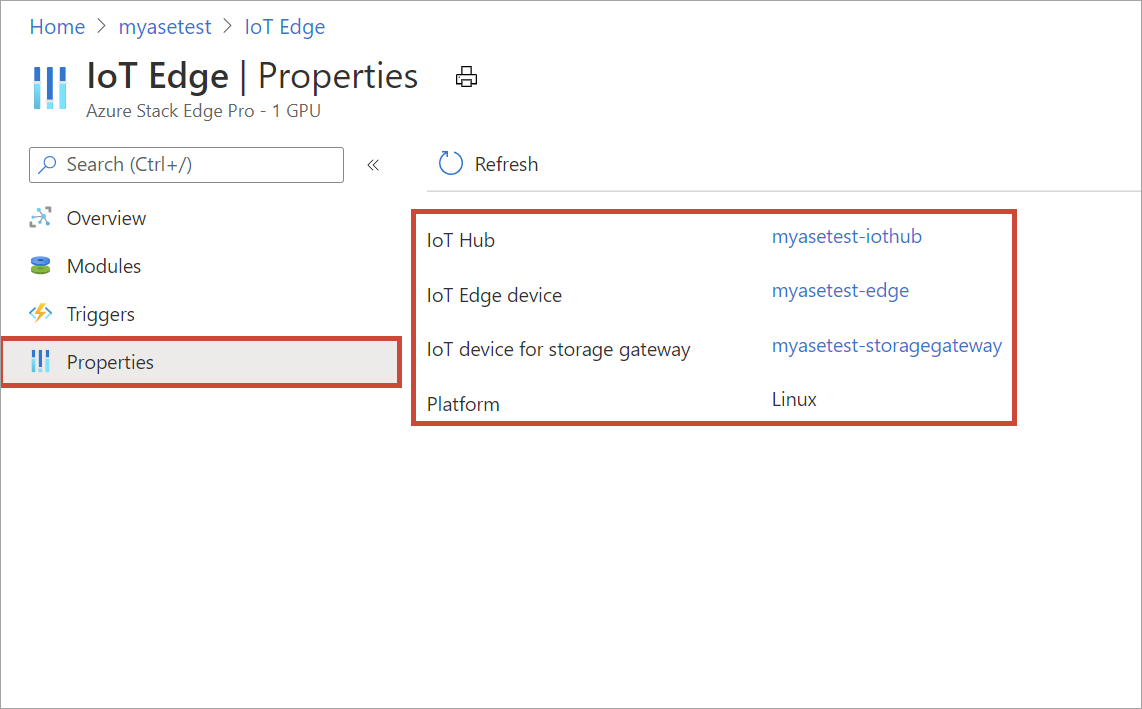Image resolution: width=1142 pixels, height=709 pixels.
Task: Collapse the sidebar using the double chevron
Action: coord(373,165)
